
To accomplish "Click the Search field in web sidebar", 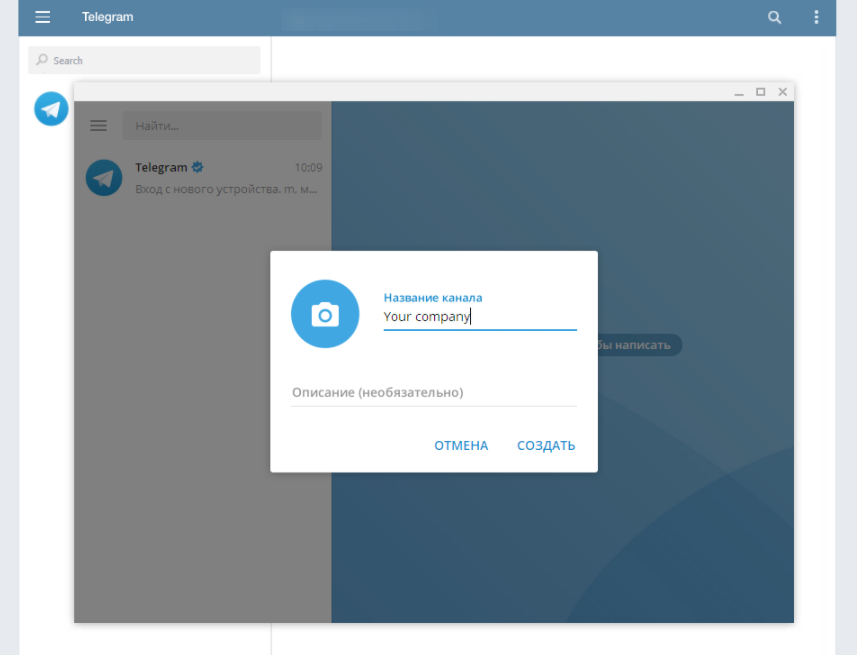I will [144, 60].
